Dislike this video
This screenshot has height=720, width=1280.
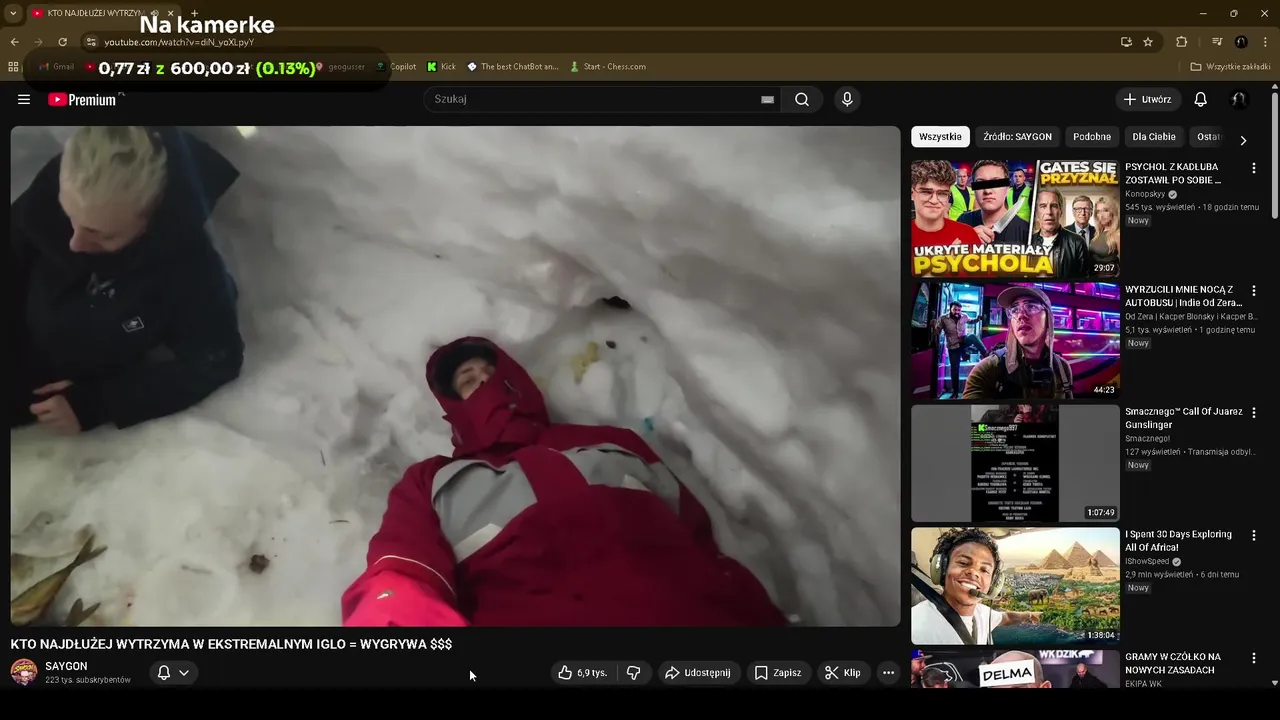pyautogui.click(x=633, y=673)
